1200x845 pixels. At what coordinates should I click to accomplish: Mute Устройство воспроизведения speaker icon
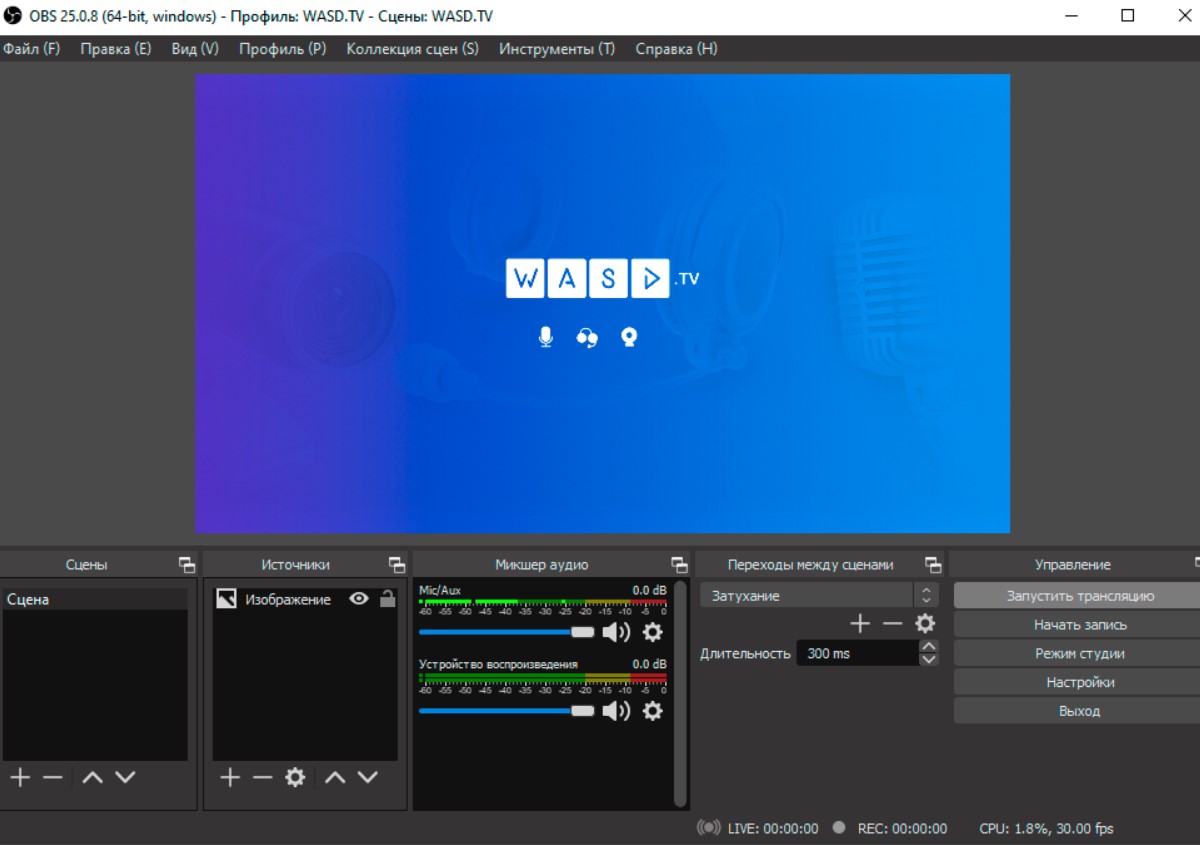pos(616,711)
